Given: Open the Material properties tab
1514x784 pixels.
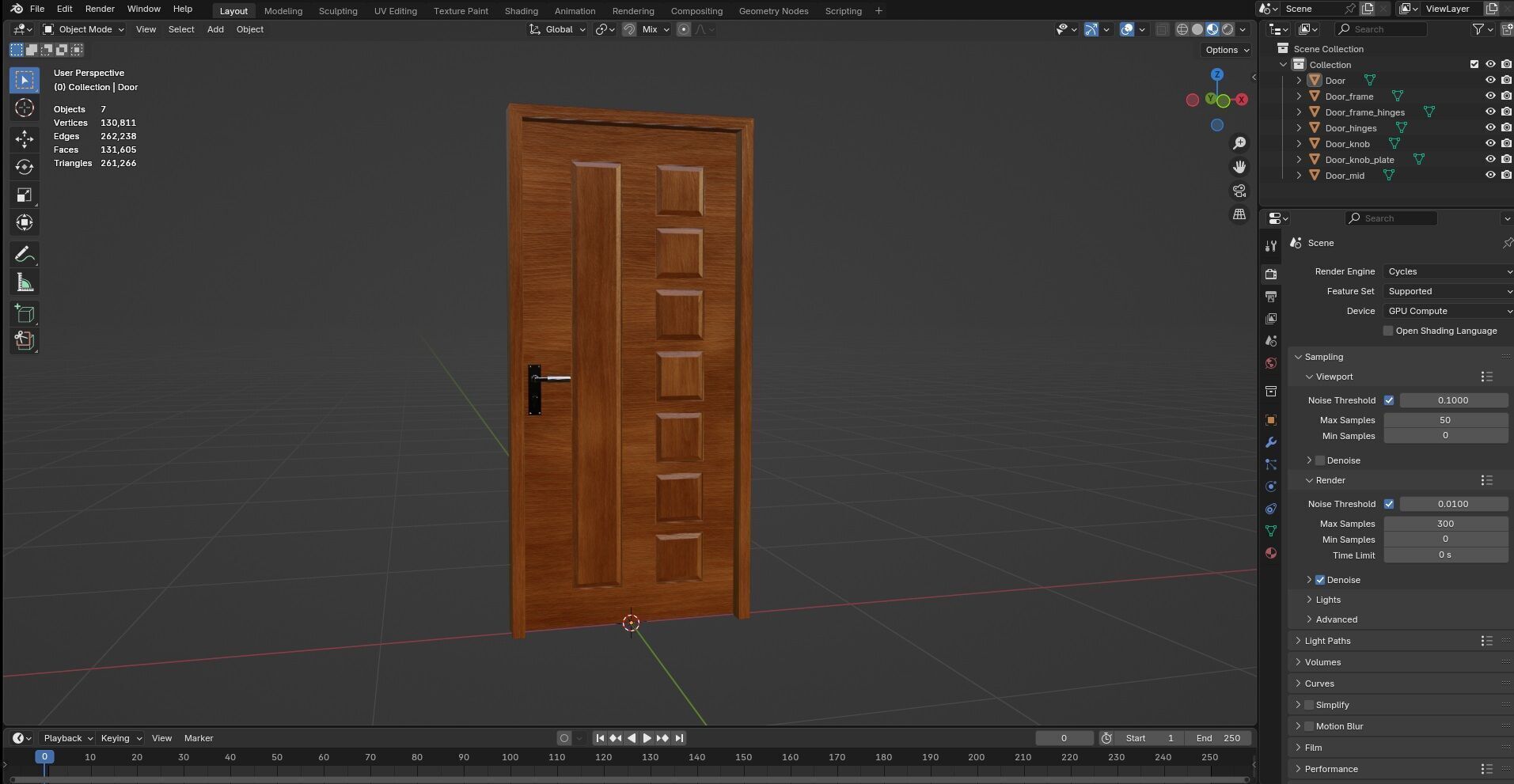Looking at the screenshot, I should pos(1271,553).
